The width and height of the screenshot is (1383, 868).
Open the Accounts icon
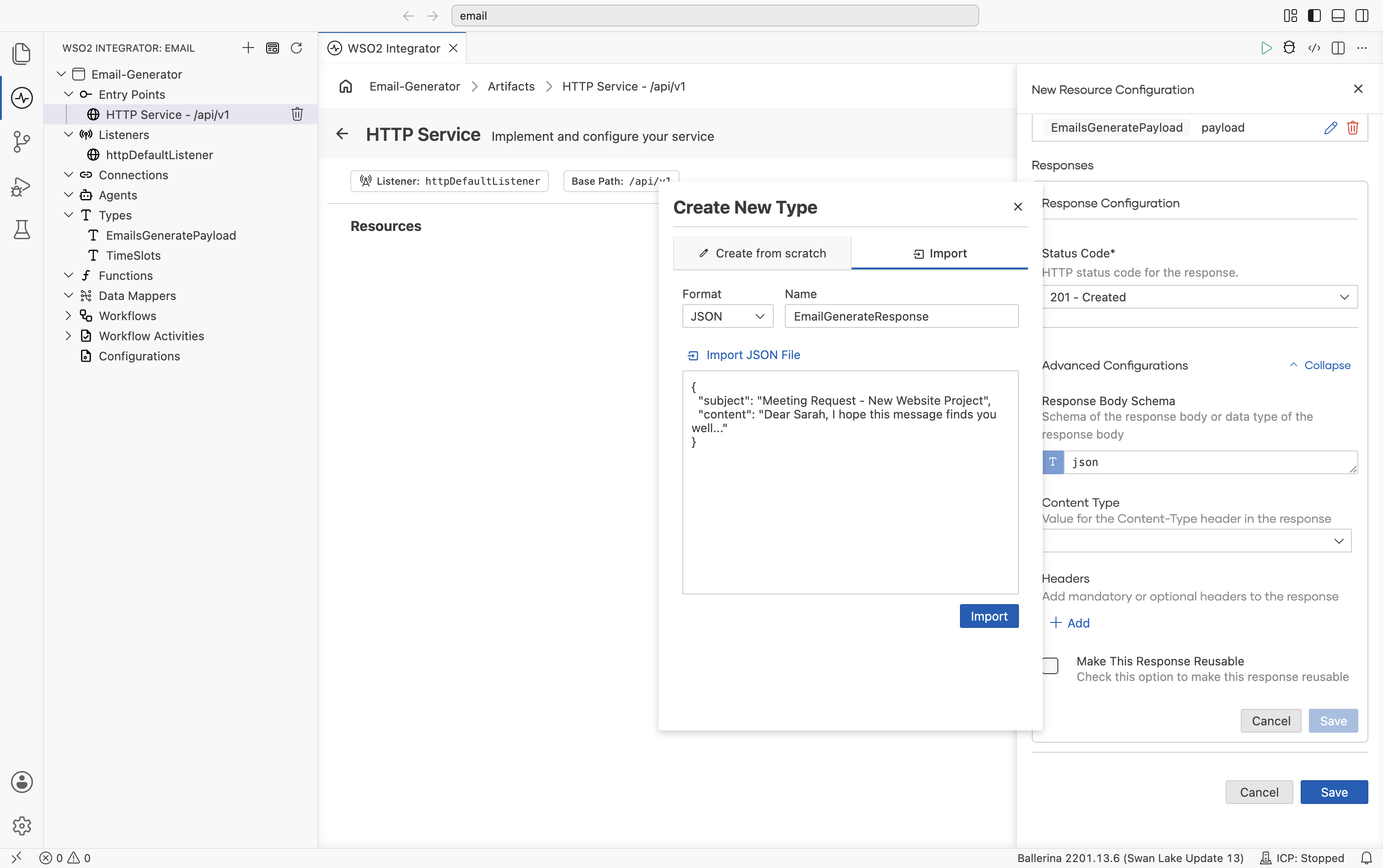click(x=21, y=782)
